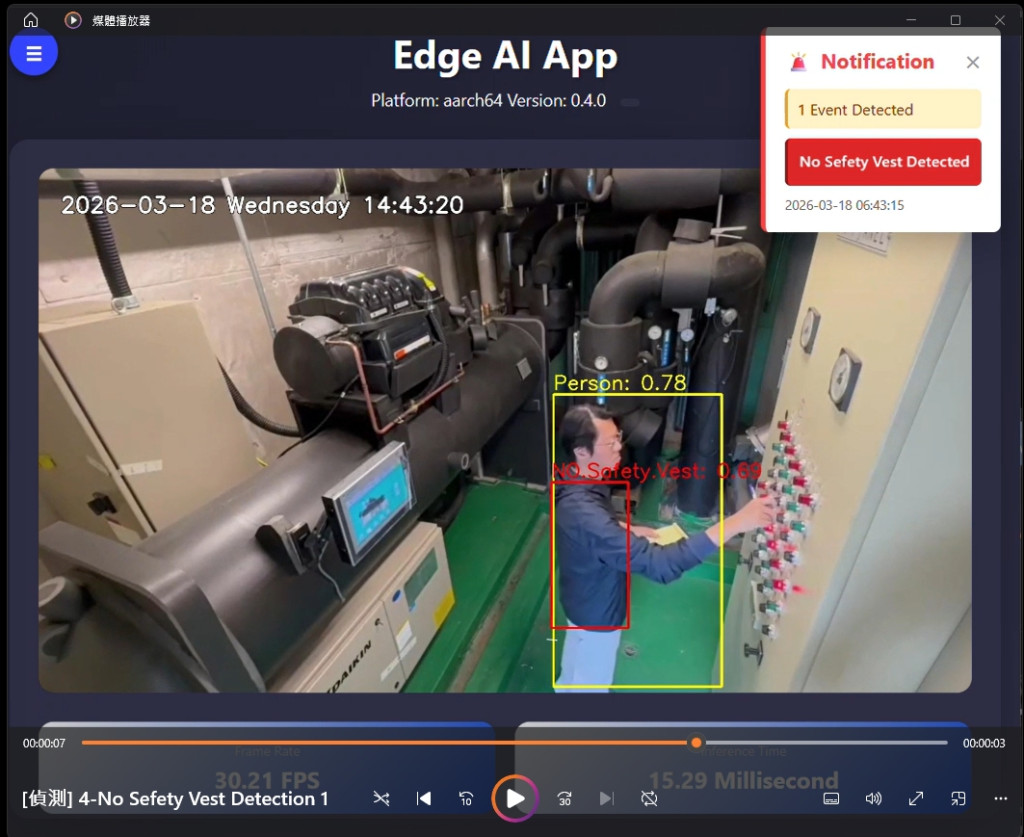Jump to the next track

click(x=607, y=798)
